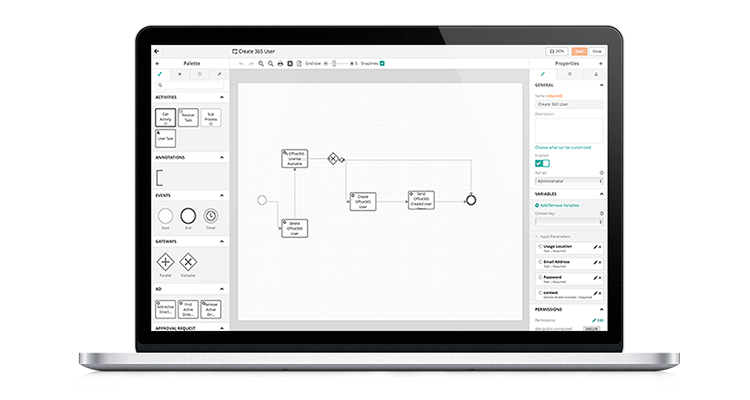Open the second Properties panel tab
Viewport: 750px width, 400px height.
(x=570, y=74)
